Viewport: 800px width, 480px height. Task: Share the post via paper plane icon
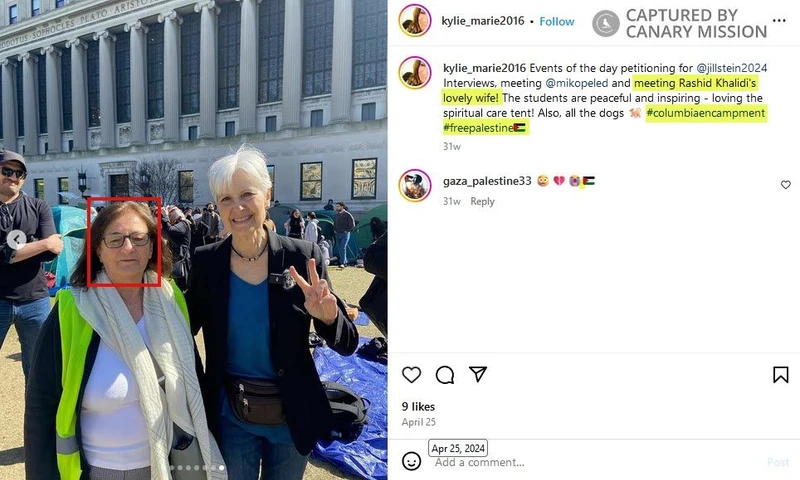478,374
